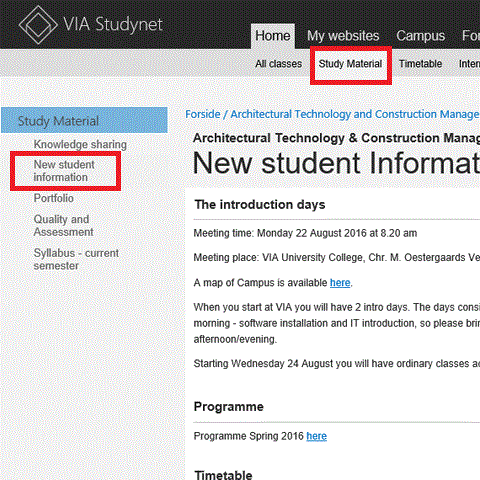480x480 pixels.
Task: Open the My websites tab
Action: (x=343, y=36)
